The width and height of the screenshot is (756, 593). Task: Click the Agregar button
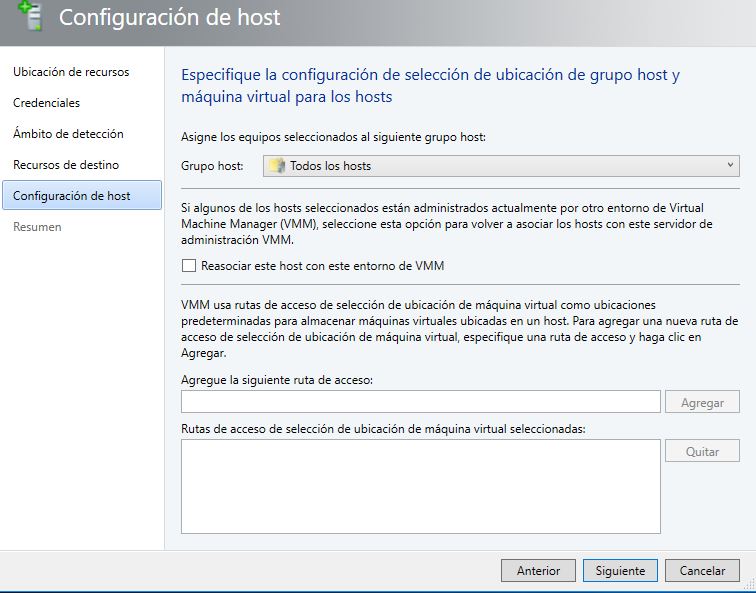pyautogui.click(x=702, y=402)
